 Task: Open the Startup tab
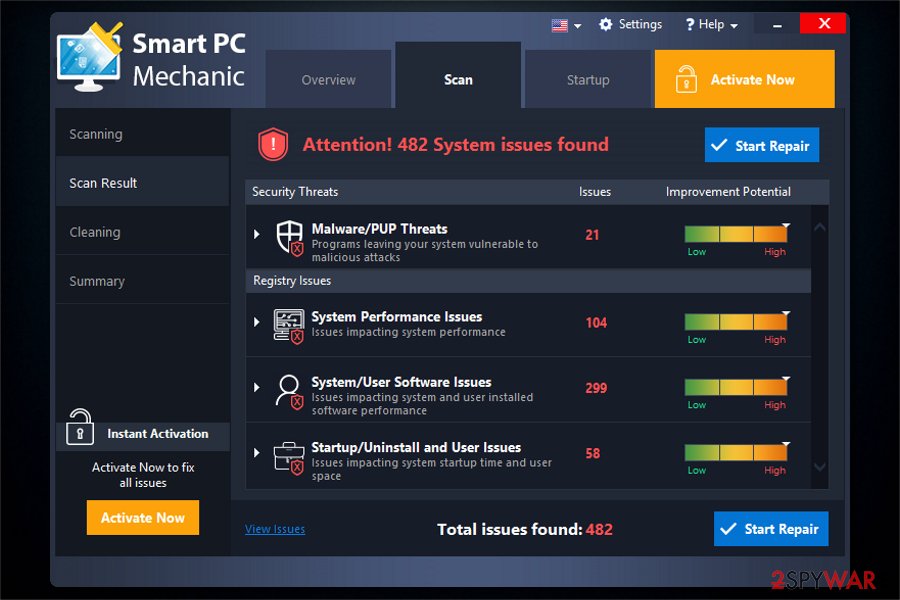pos(588,79)
